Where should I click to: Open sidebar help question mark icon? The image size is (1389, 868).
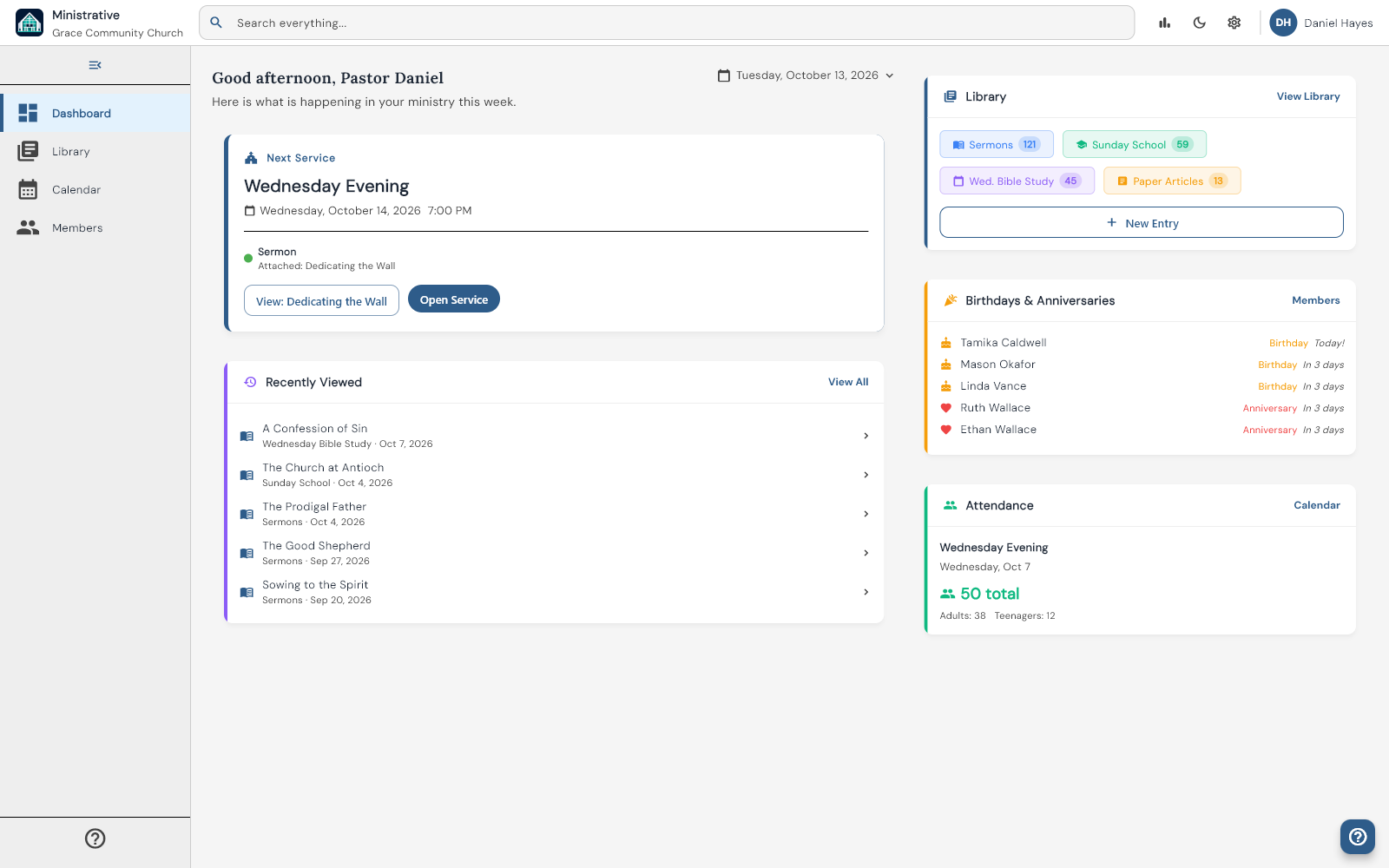click(x=95, y=838)
